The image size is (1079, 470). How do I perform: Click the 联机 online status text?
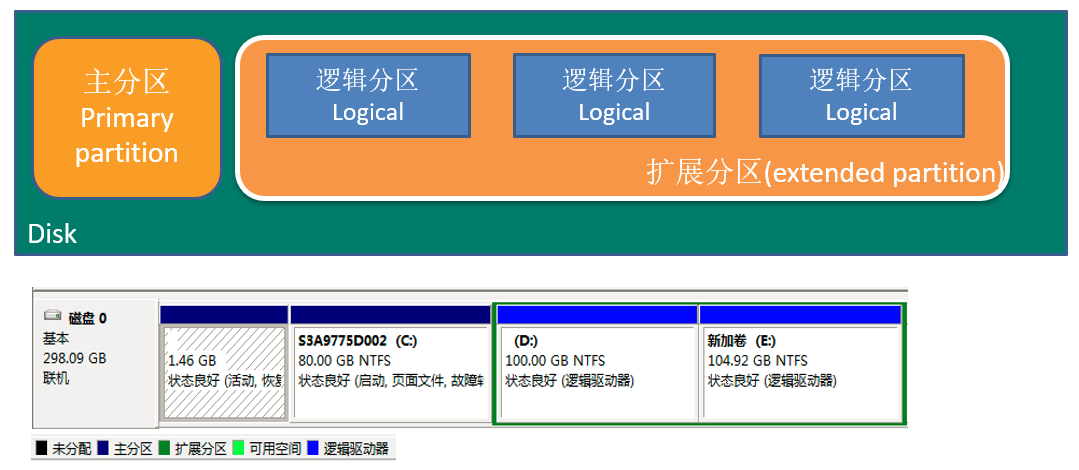(x=56, y=378)
